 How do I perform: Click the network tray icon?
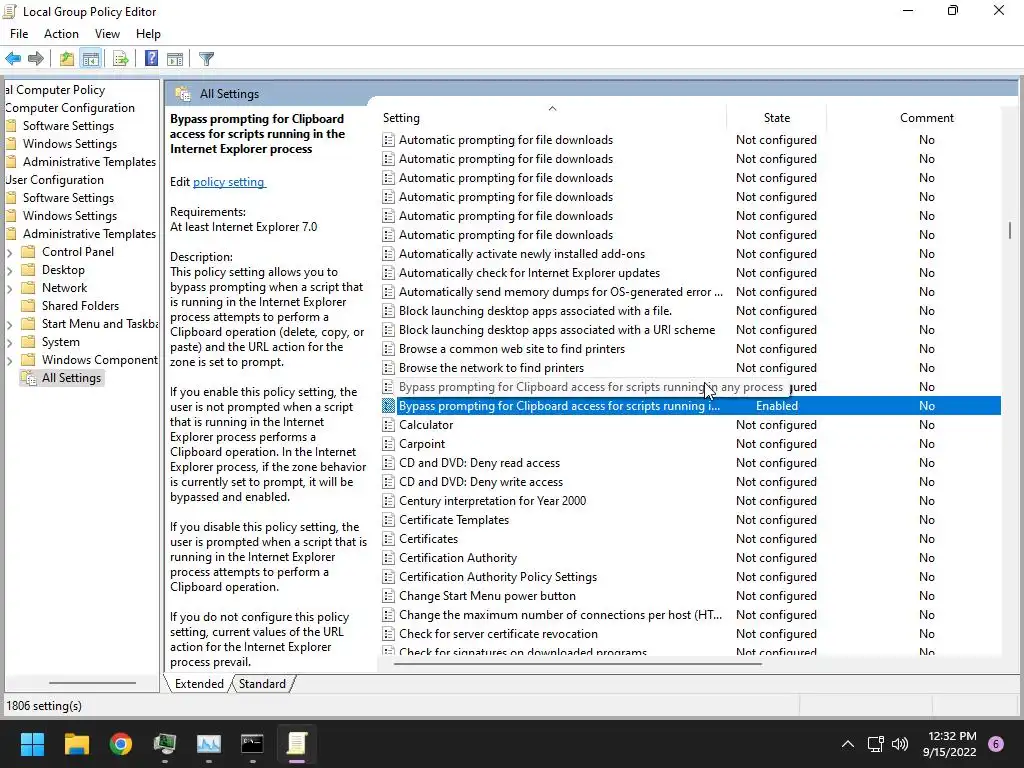tap(875, 744)
